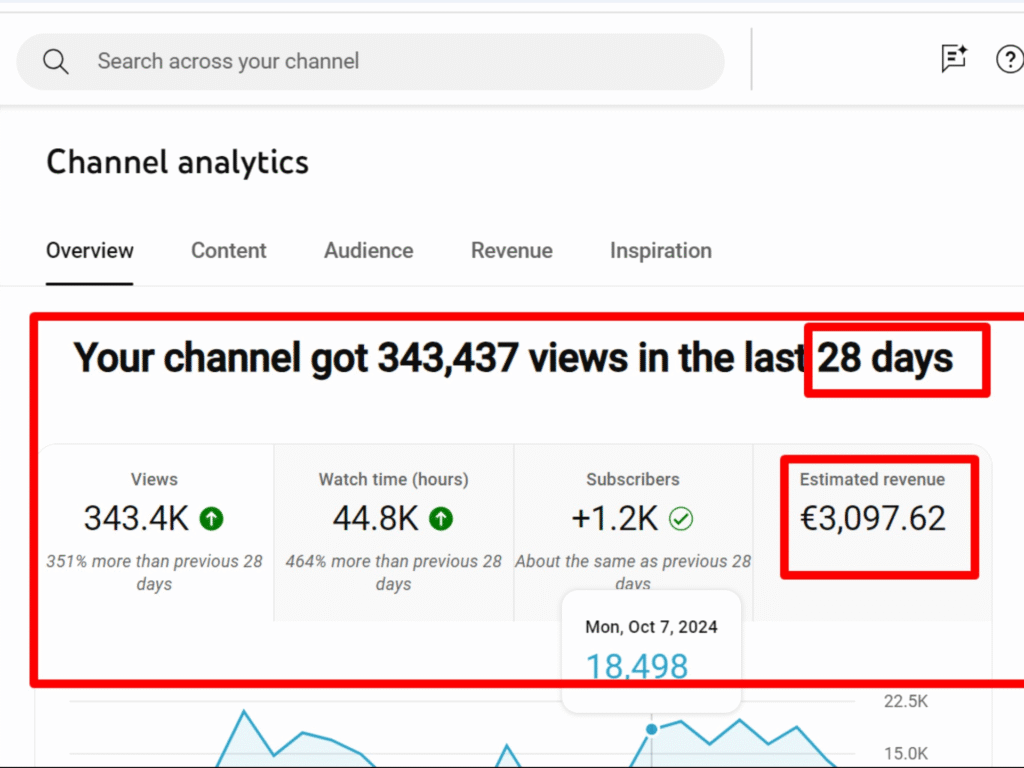Viewport: 1024px width, 768px height.
Task: Click the 22.5K axis label
Action: (x=906, y=701)
